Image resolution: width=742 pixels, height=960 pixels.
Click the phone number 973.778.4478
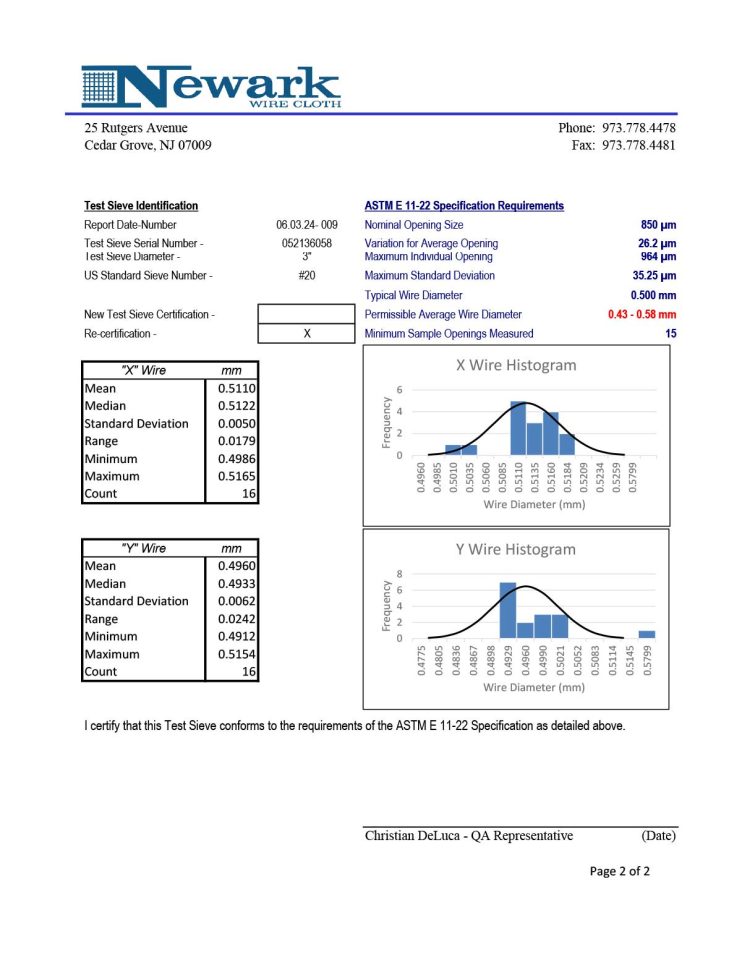639,128
